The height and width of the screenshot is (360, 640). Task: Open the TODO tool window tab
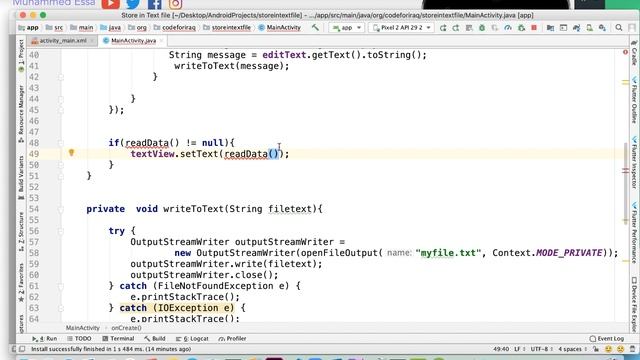pos(79,338)
